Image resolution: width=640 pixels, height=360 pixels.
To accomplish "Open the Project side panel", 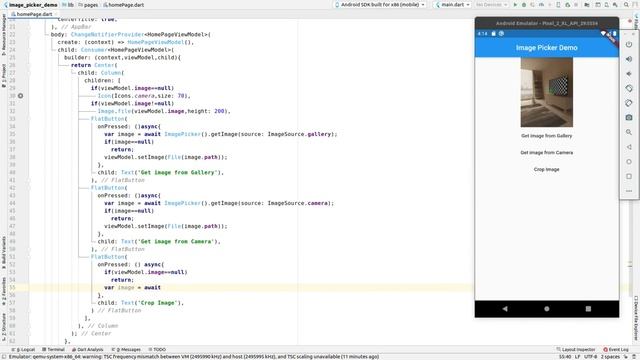I will 4,75.
